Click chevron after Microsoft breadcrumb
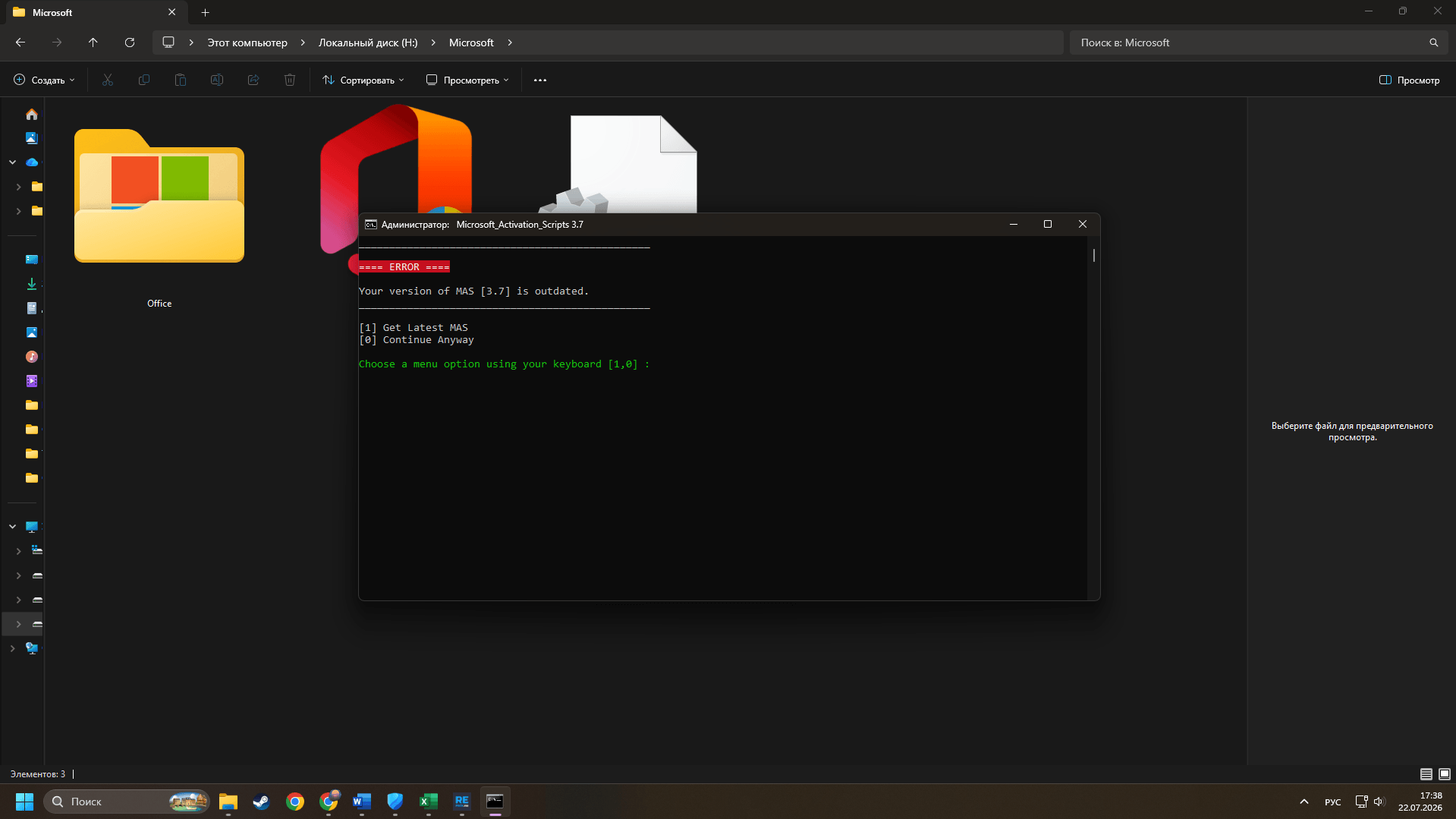This screenshot has height=819, width=1456. pos(510,43)
